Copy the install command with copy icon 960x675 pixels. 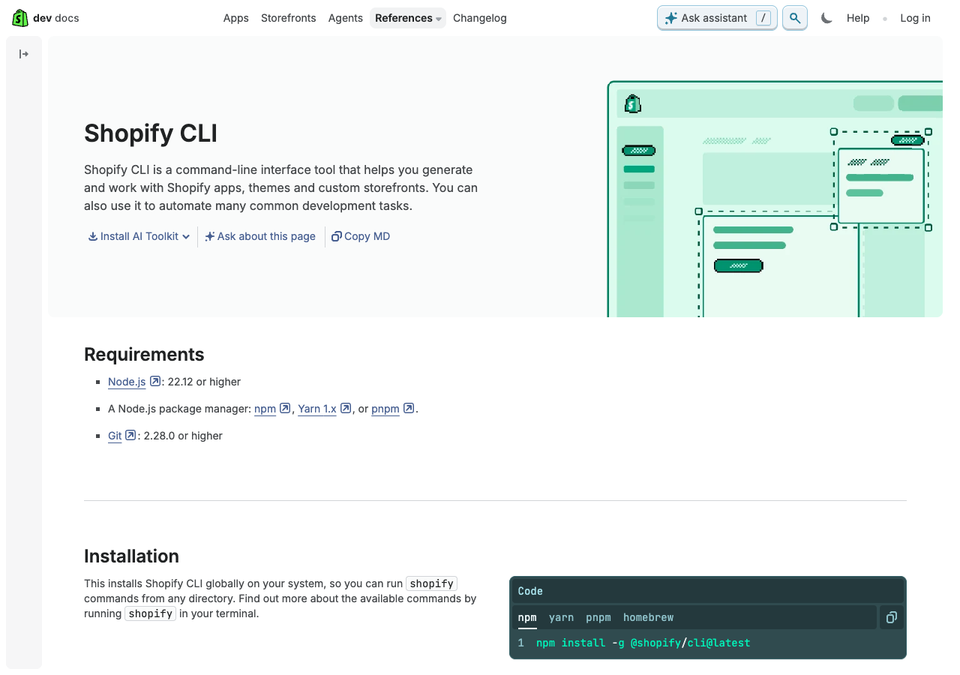[891, 617]
